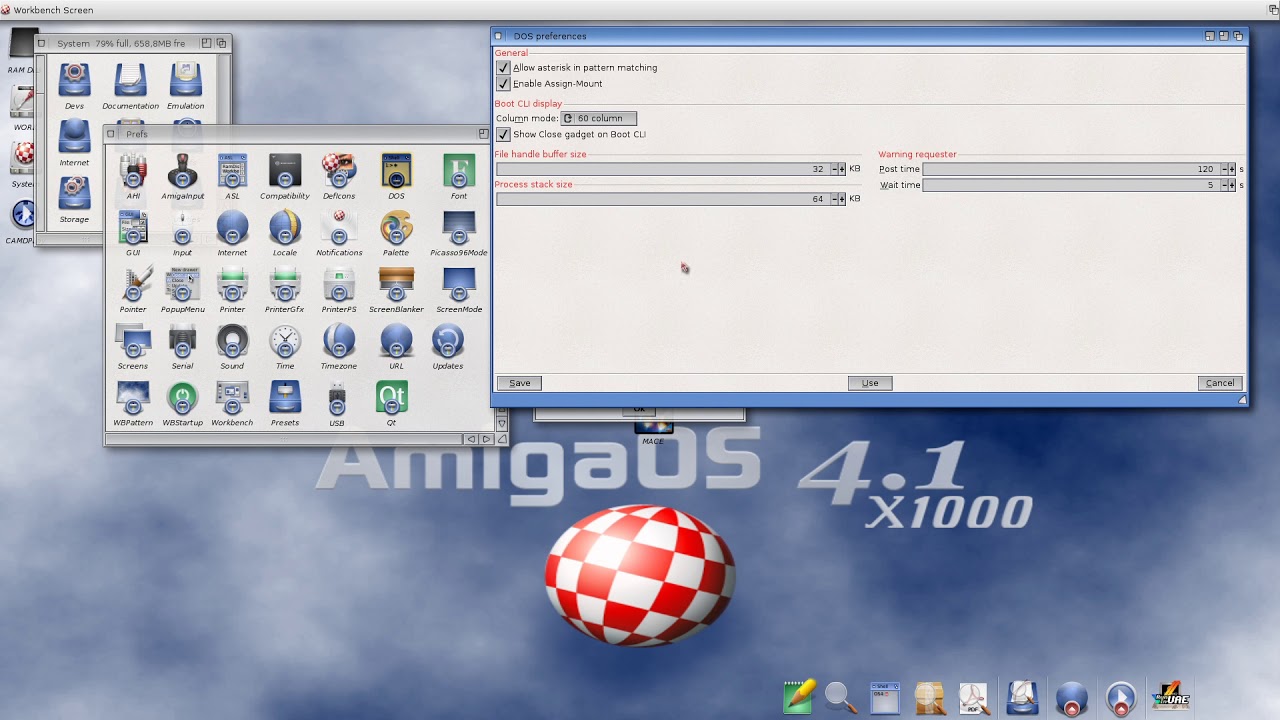This screenshot has height=720, width=1280.
Task: Open the AmigaInput prefs icon
Action: 182,172
